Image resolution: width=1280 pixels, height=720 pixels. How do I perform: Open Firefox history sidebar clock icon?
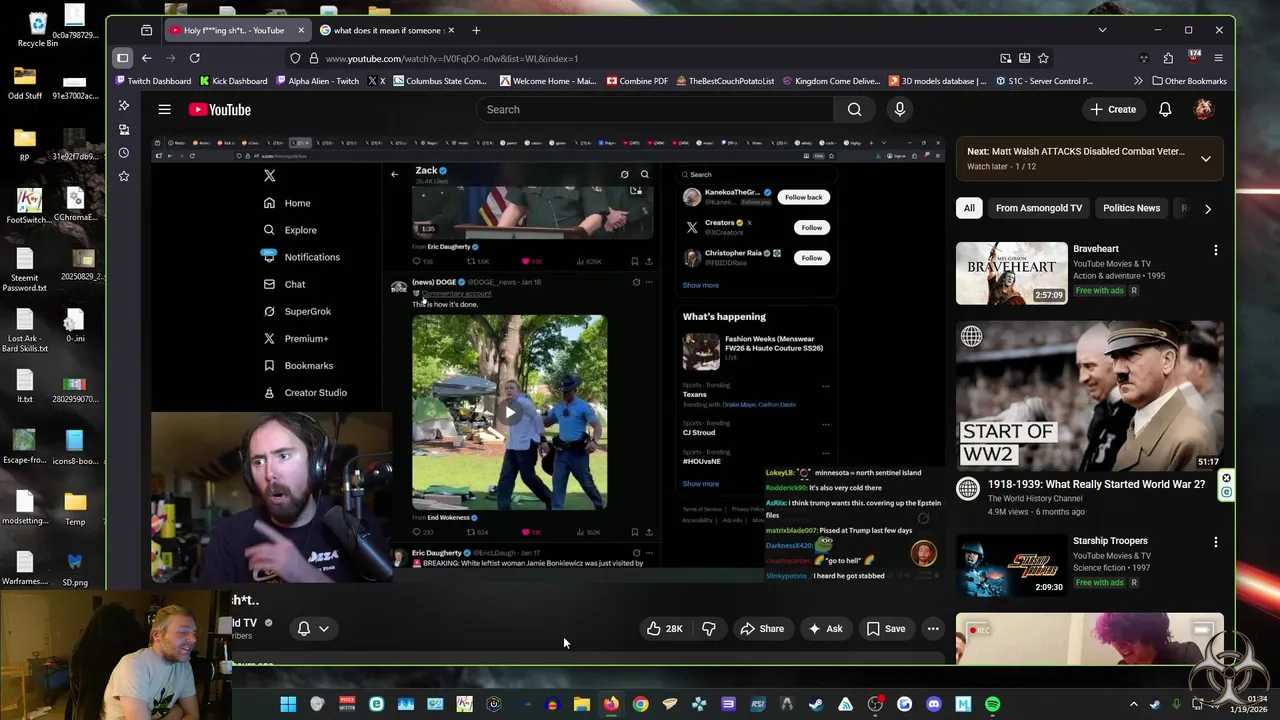124,153
